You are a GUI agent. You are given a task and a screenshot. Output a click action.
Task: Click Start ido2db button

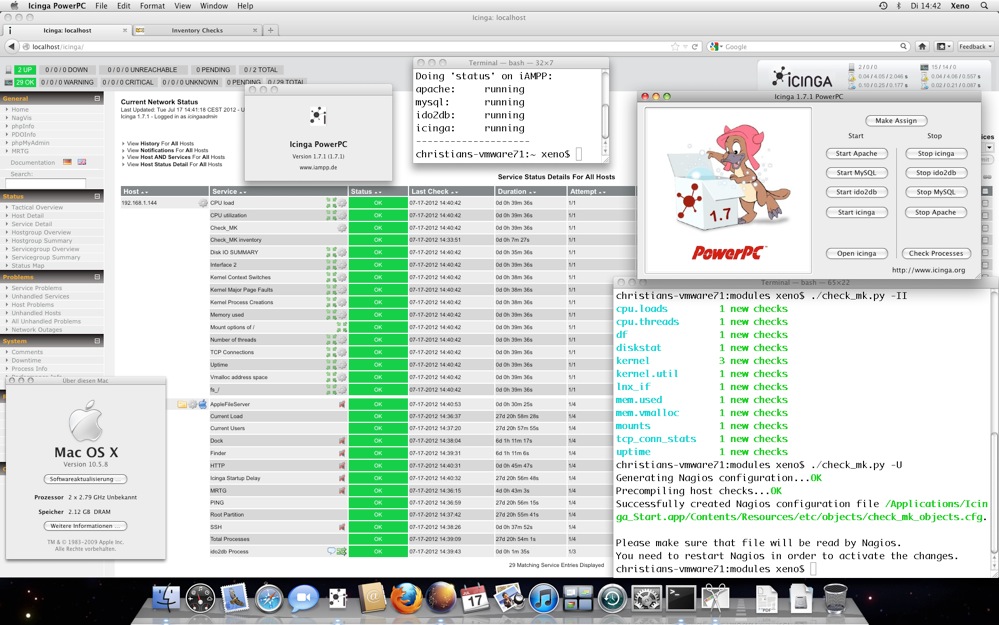point(856,192)
